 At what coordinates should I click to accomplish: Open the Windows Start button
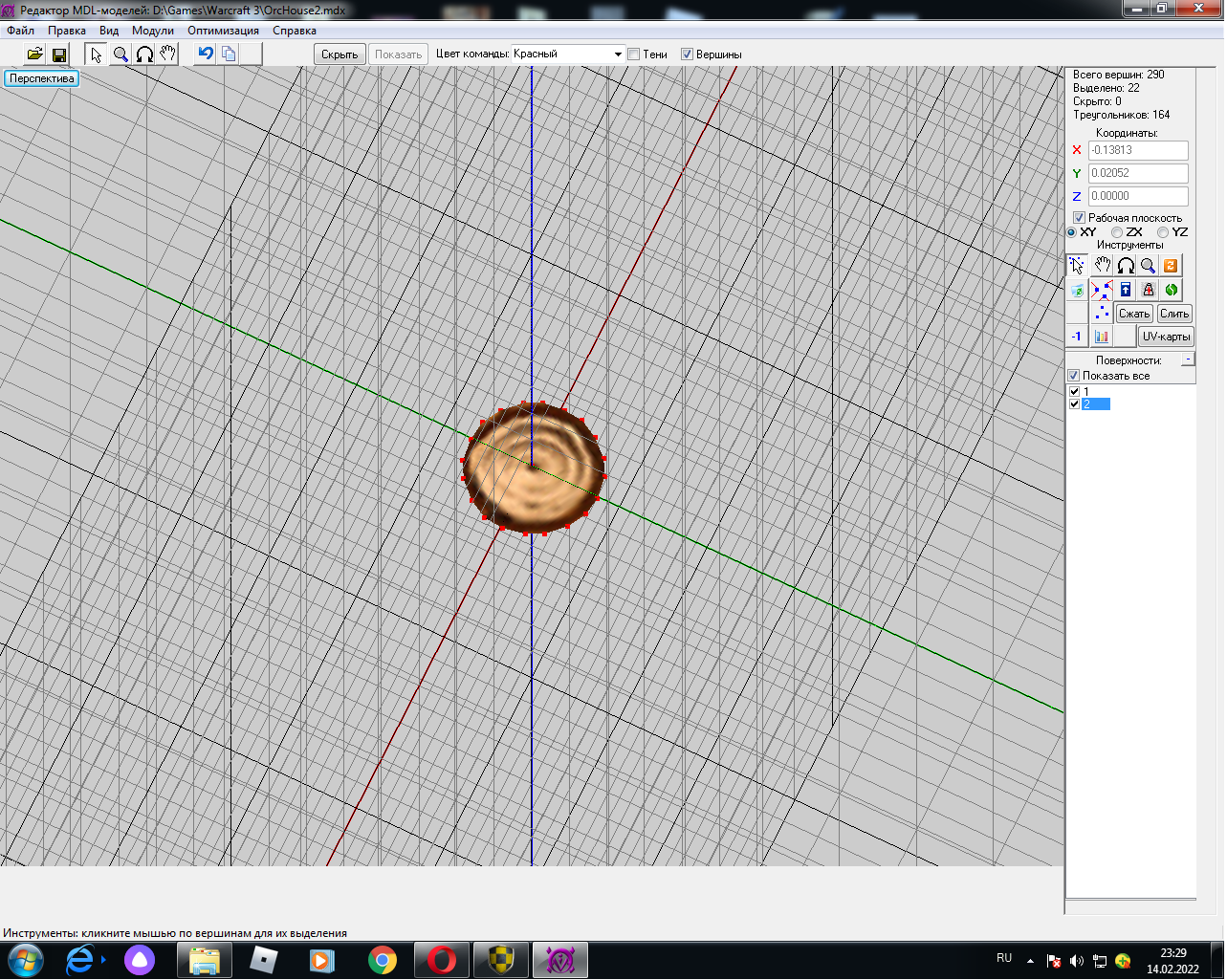(x=25, y=960)
